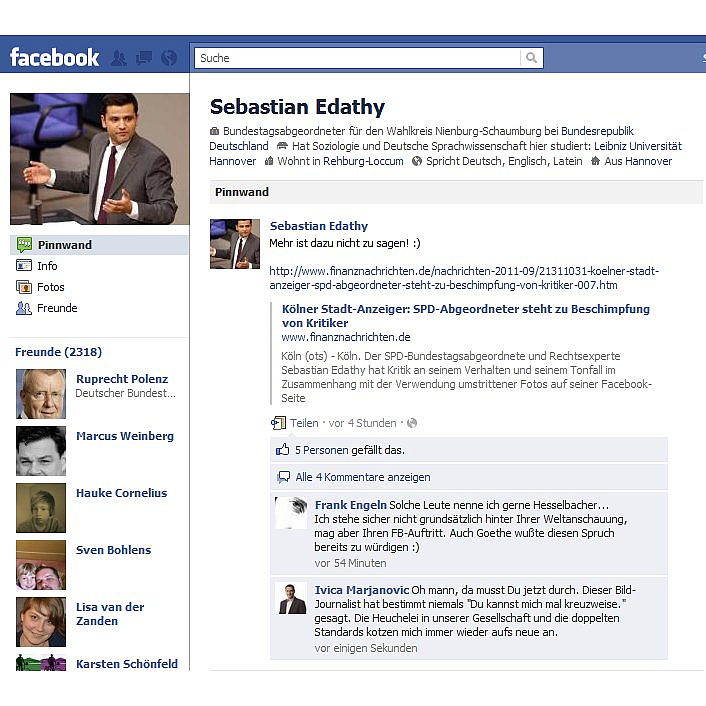The width and height of the screenshot is (706, 706).
Task: Open the Freunde (2318) list link
Action: click(x=59, y=352)
